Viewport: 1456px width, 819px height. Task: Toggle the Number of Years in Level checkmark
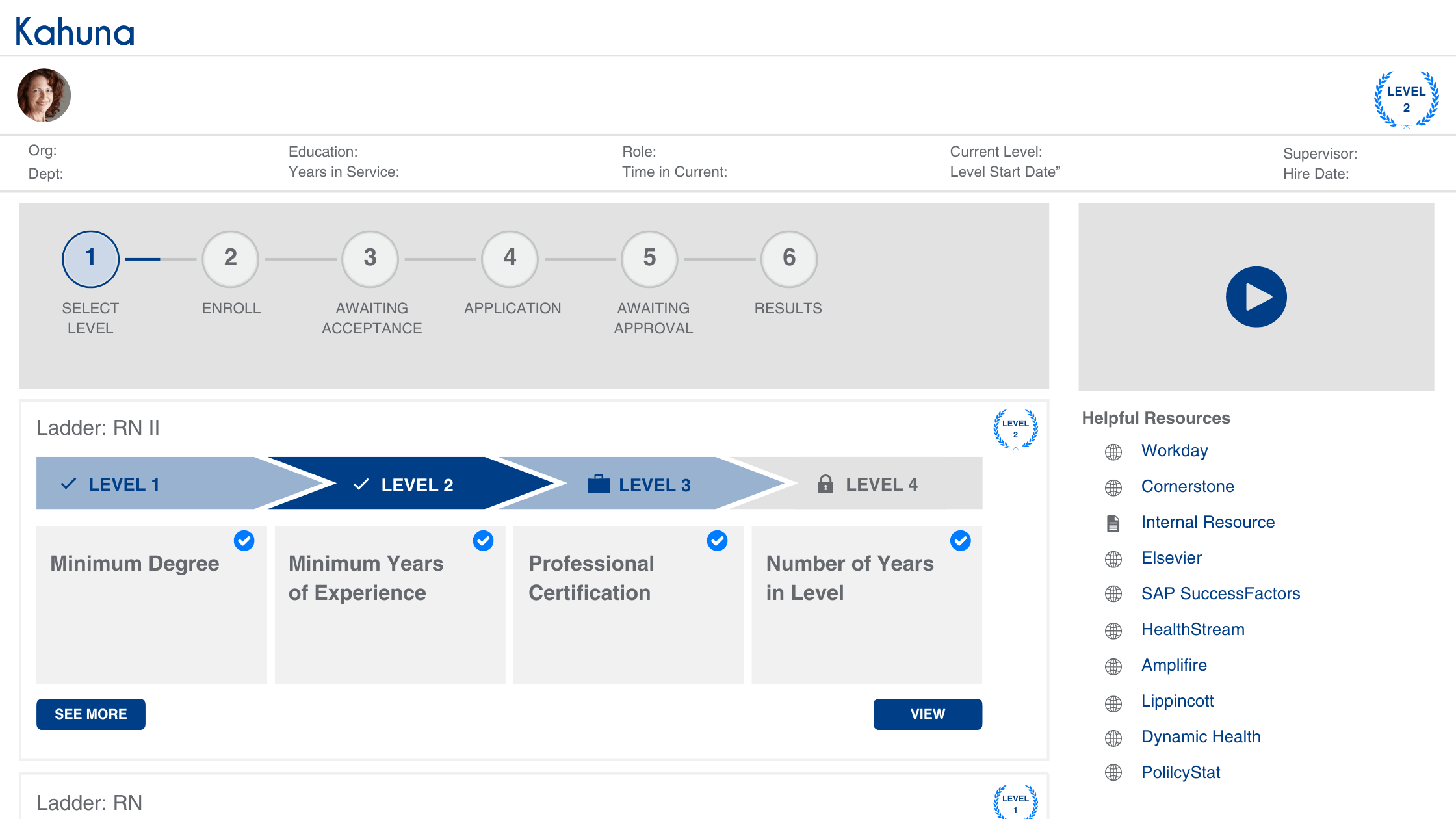coord(961,538)
